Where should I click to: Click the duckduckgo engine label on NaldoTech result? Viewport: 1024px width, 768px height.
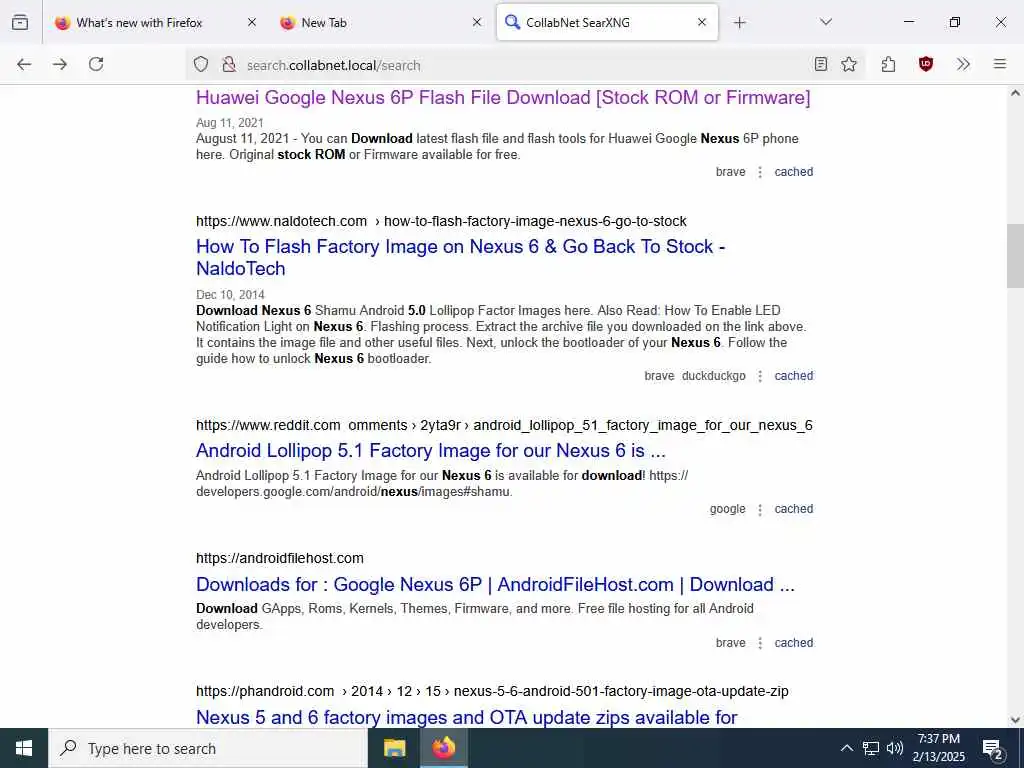click(713, 376)
